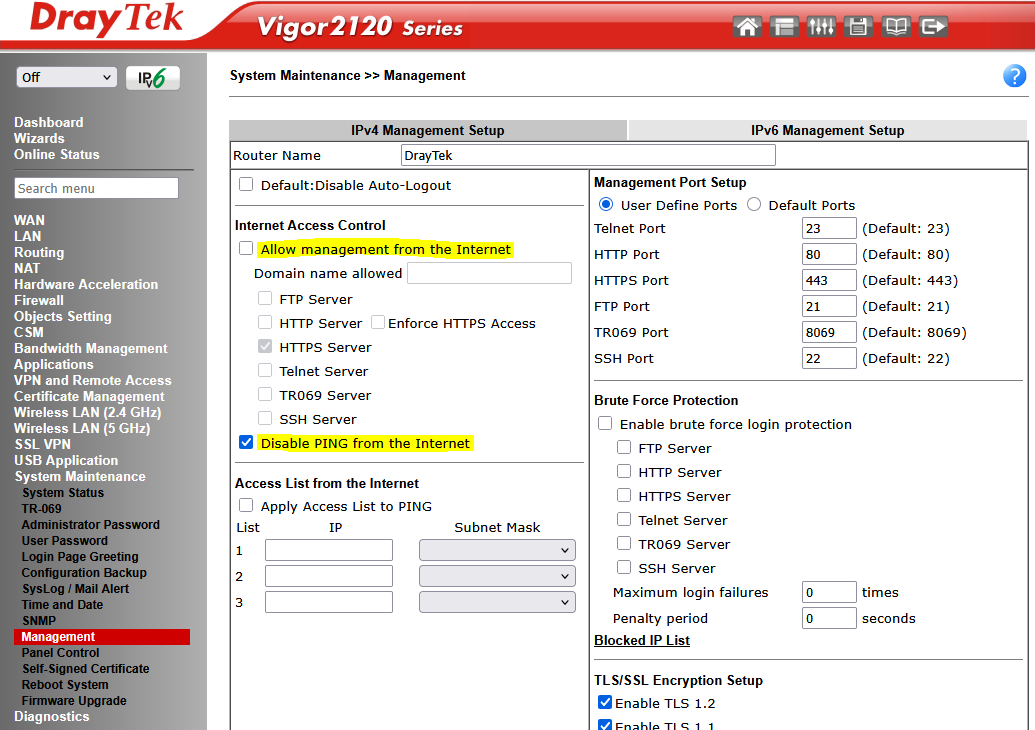Open Certificate Management menu
Screen dimensions: 1035x730
click(x=89, y=396)
